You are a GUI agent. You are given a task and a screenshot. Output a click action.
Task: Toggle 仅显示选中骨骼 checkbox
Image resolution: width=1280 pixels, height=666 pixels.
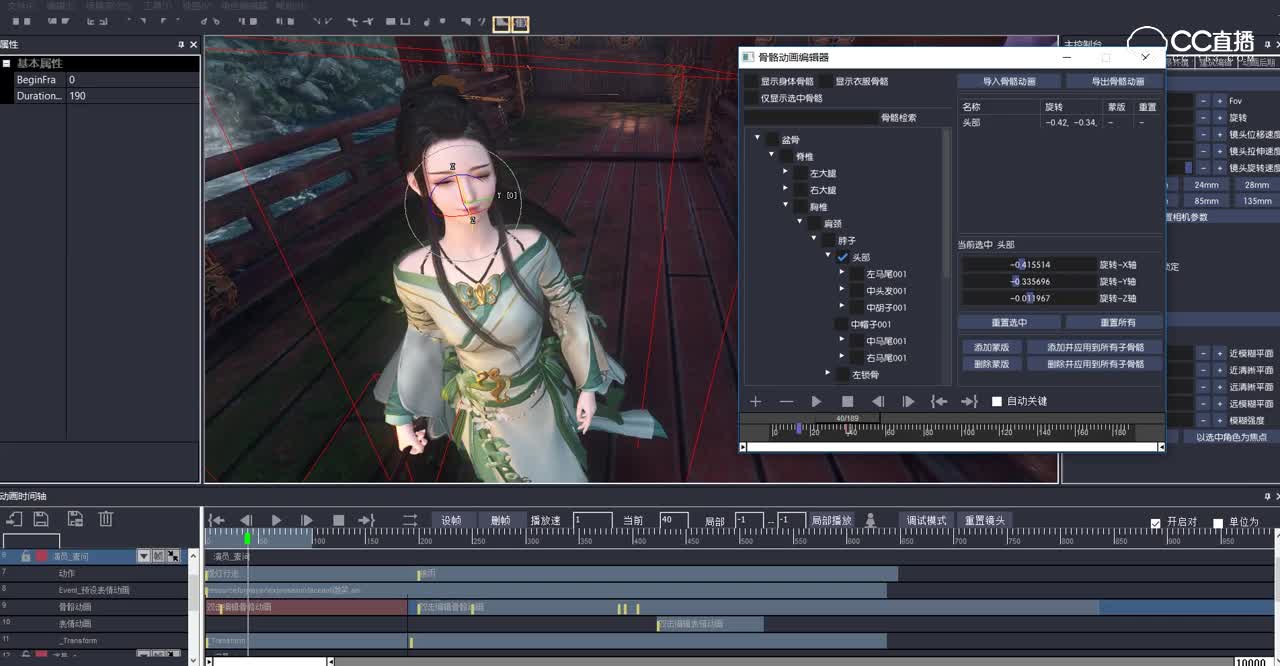(751, 98)
